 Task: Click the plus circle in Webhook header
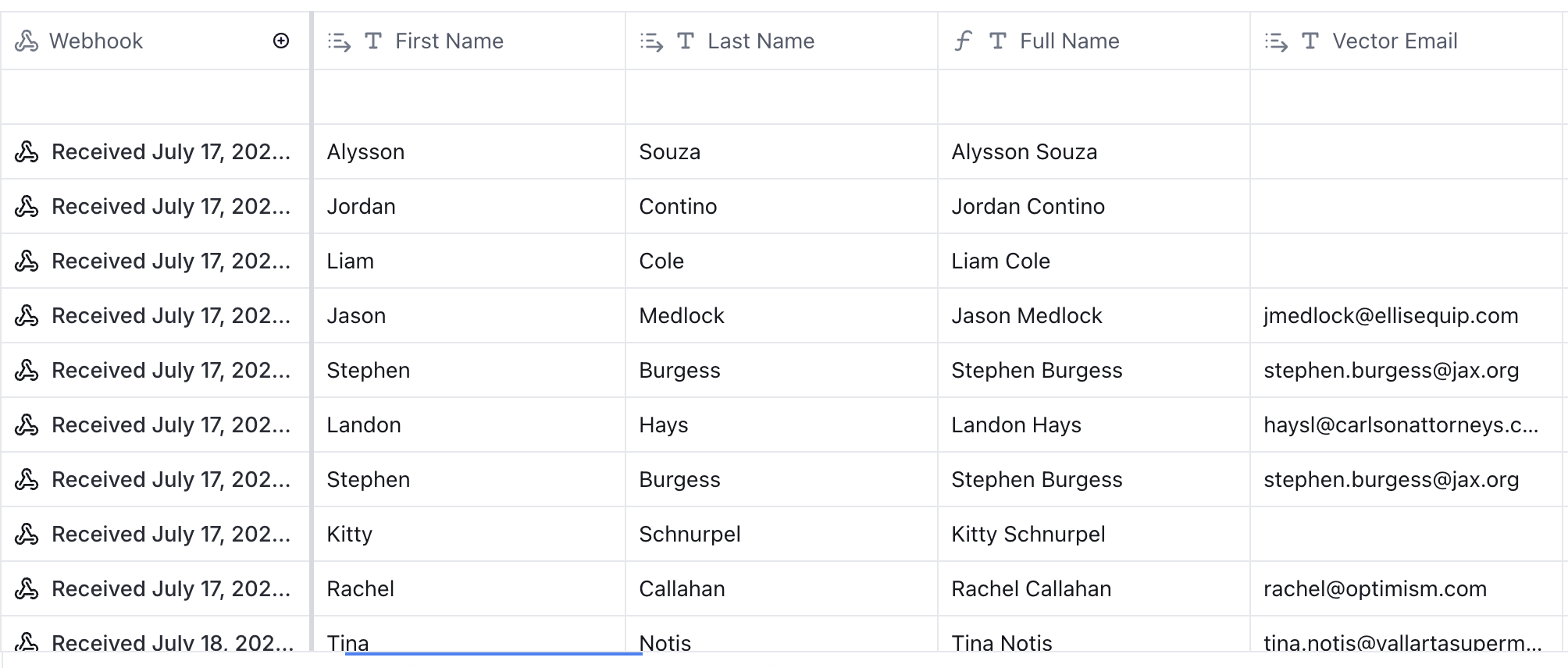(281, 41)
